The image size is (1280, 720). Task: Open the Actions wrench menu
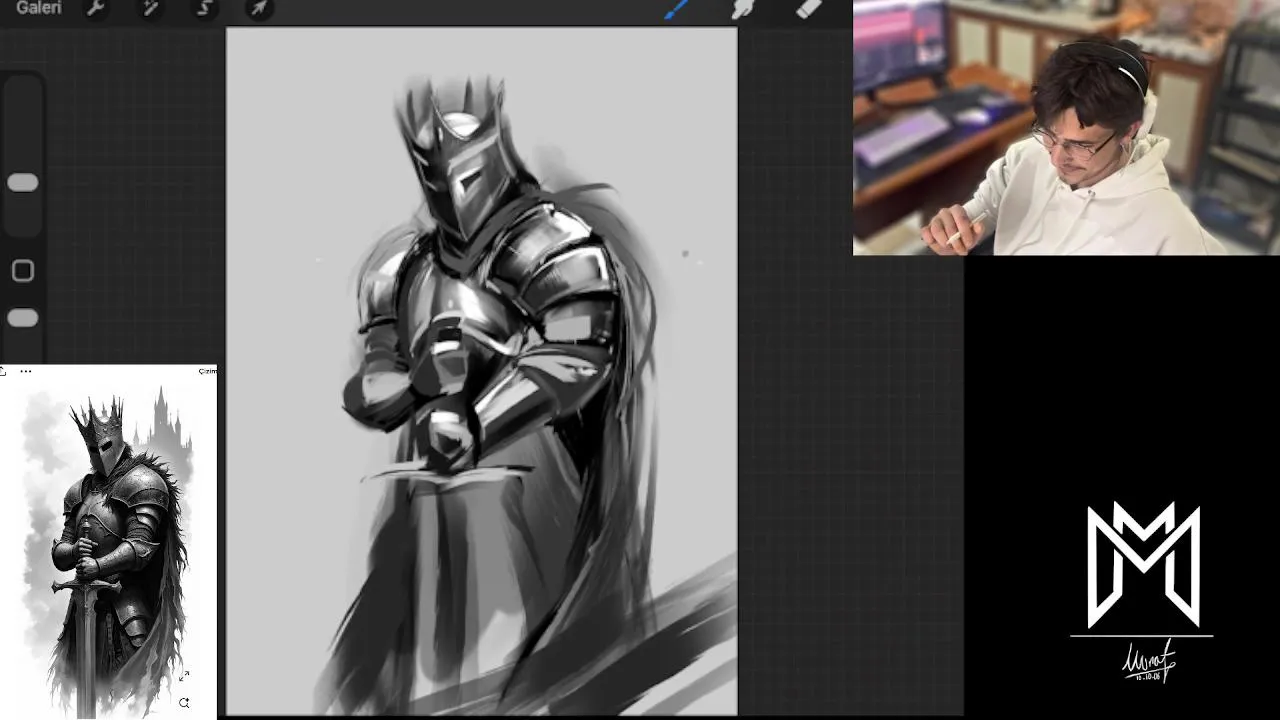point(96,8)
